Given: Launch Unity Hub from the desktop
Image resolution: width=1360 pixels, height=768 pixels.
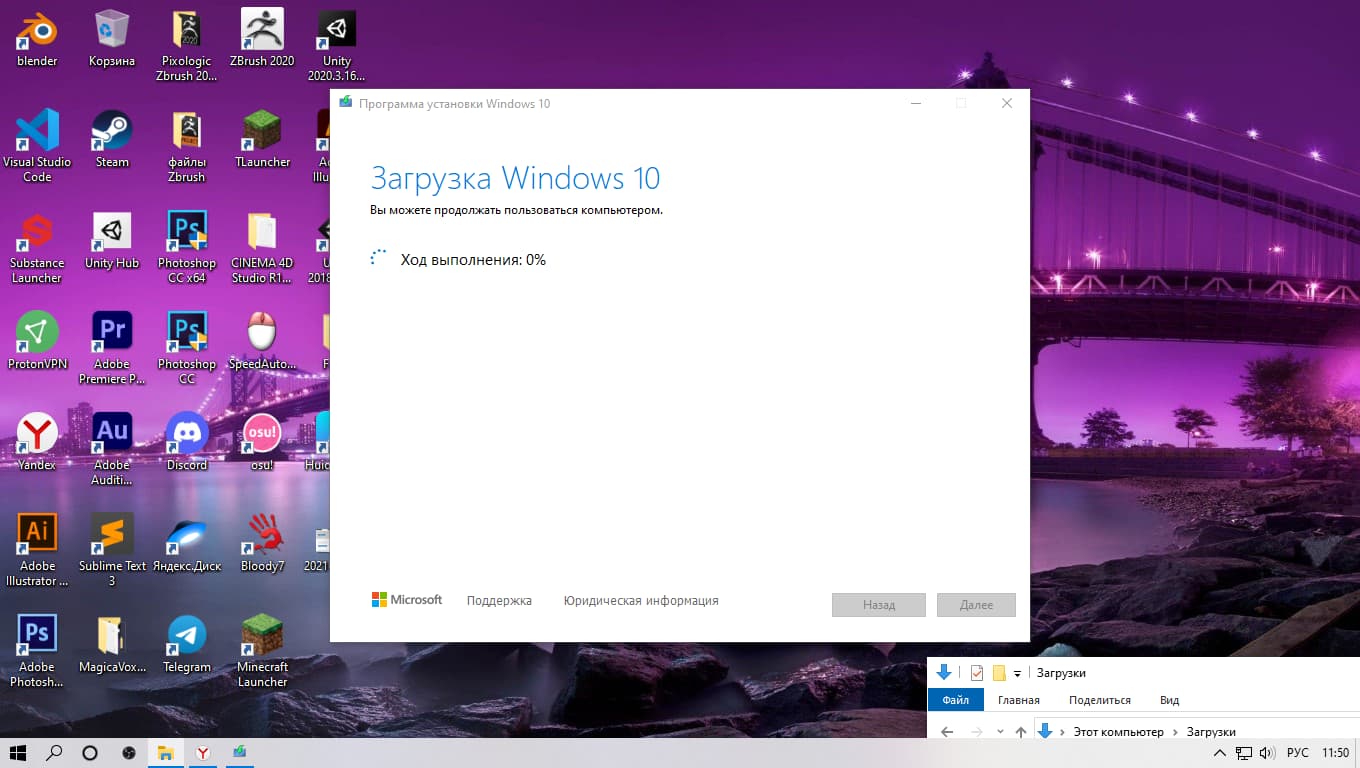Looking at the screenshot, I should [112, 240].
